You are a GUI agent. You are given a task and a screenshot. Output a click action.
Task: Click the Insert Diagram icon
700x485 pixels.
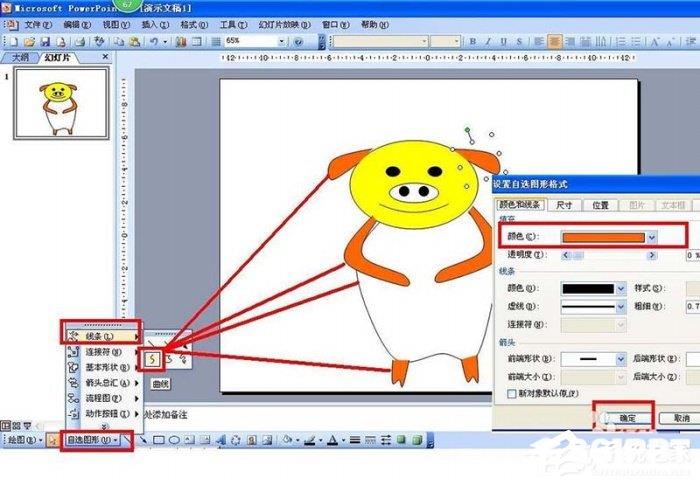click(x=236, y=440)
